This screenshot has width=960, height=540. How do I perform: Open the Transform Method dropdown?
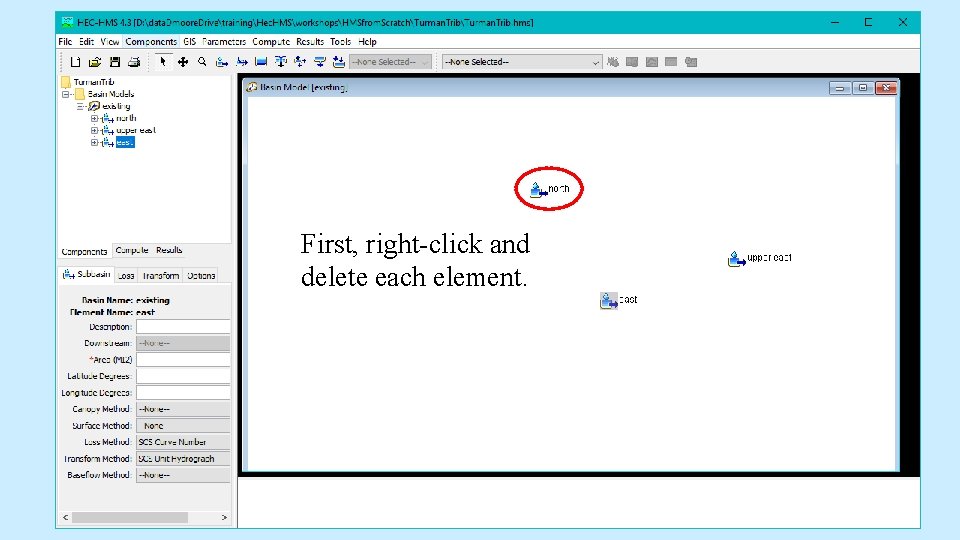183,459
